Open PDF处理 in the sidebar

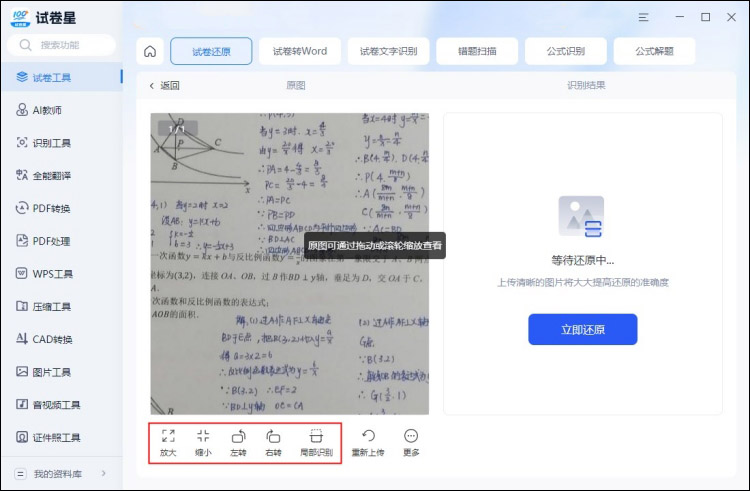tap(62, 241)
